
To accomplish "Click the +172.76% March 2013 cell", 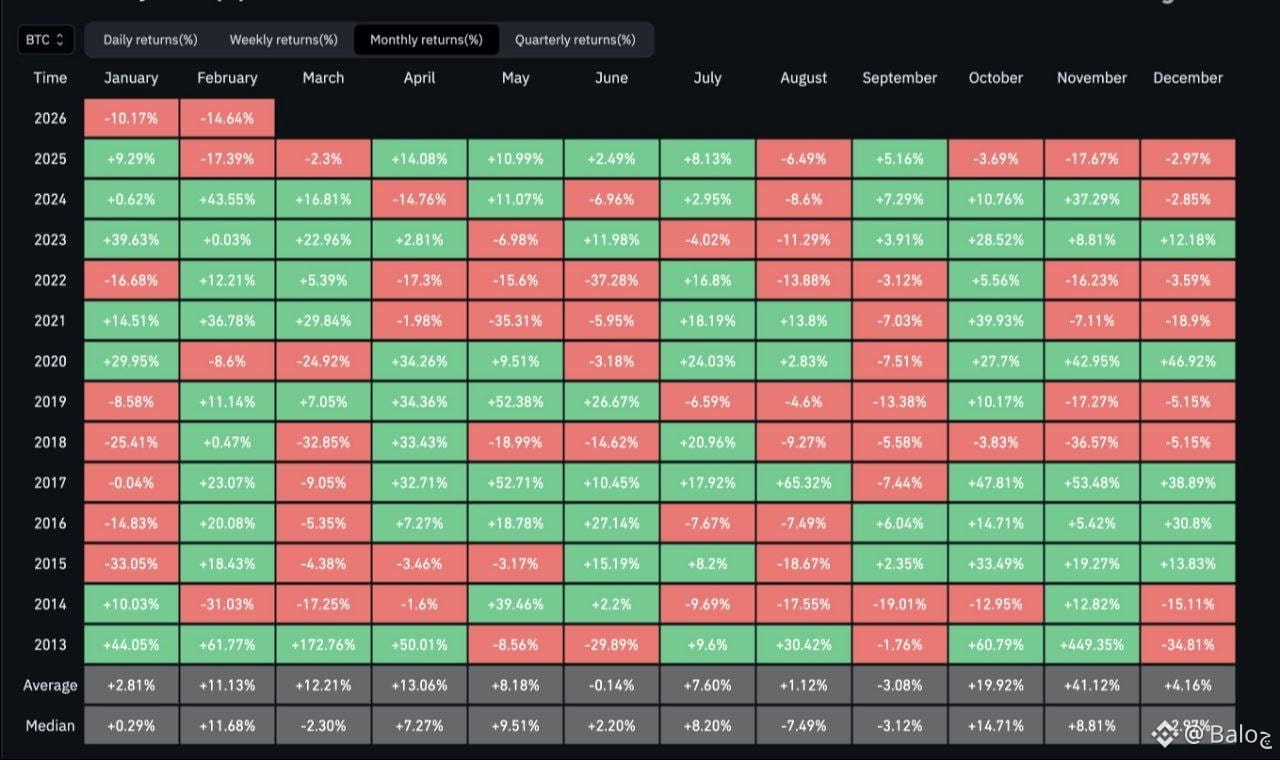I will coord(323,645).
